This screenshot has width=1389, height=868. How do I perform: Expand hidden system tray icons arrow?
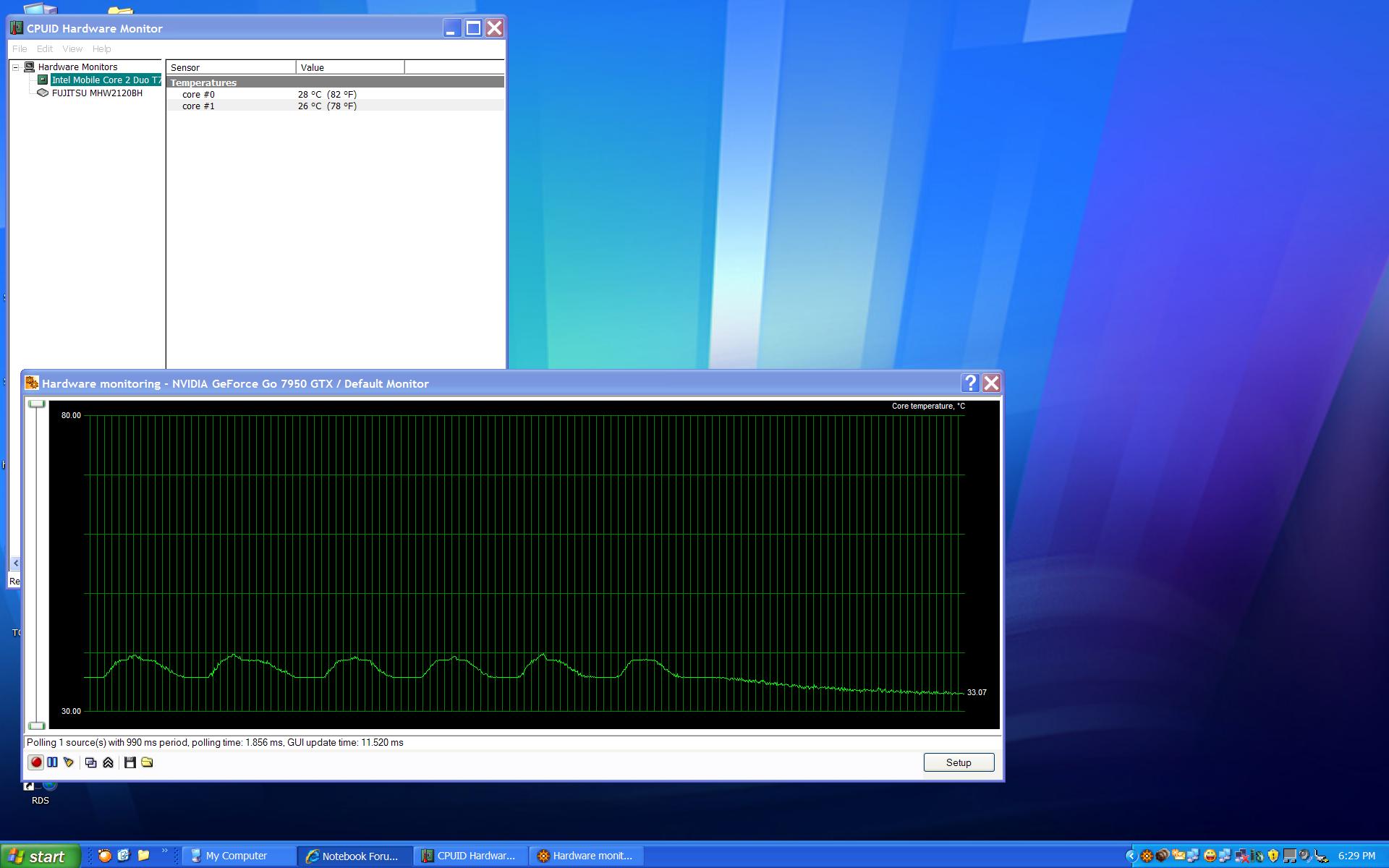(x=1131, y=856)
